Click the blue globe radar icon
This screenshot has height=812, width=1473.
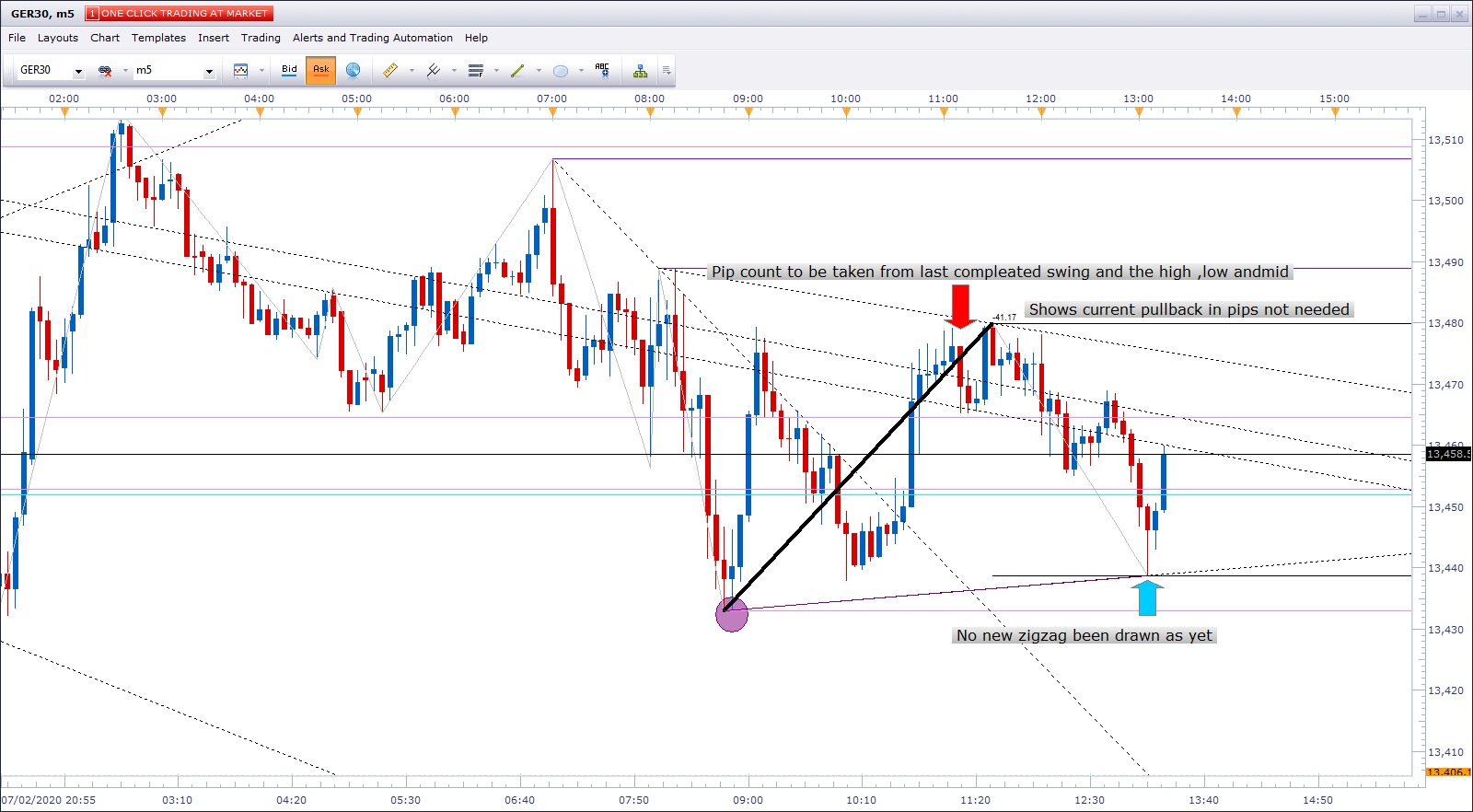353,70
